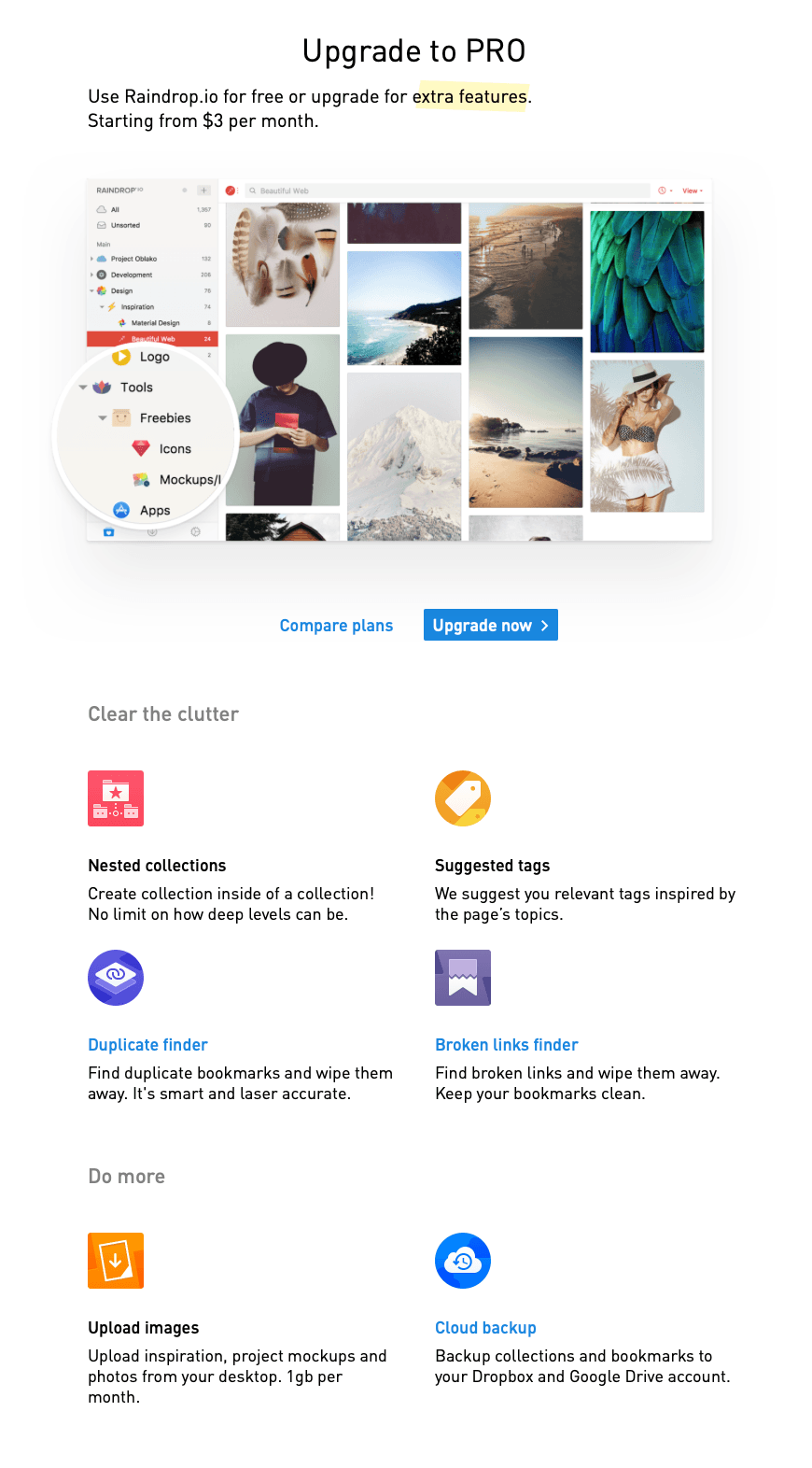Collapse the Freebies folder arrow
Screen dimensions: 812x1468
click(x=103, y=418)
